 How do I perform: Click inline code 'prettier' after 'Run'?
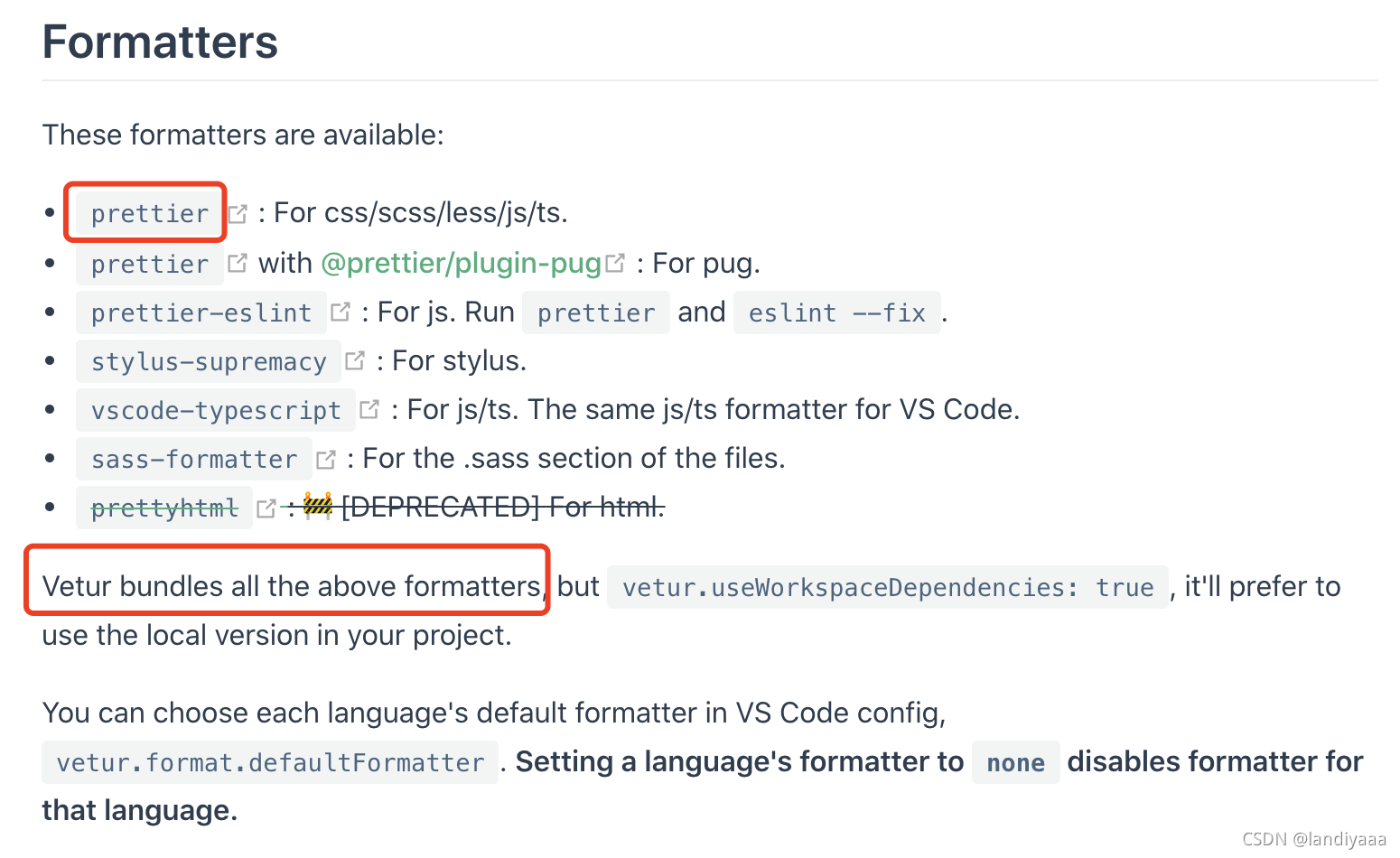pyautogui.click(x=596, y=312)
